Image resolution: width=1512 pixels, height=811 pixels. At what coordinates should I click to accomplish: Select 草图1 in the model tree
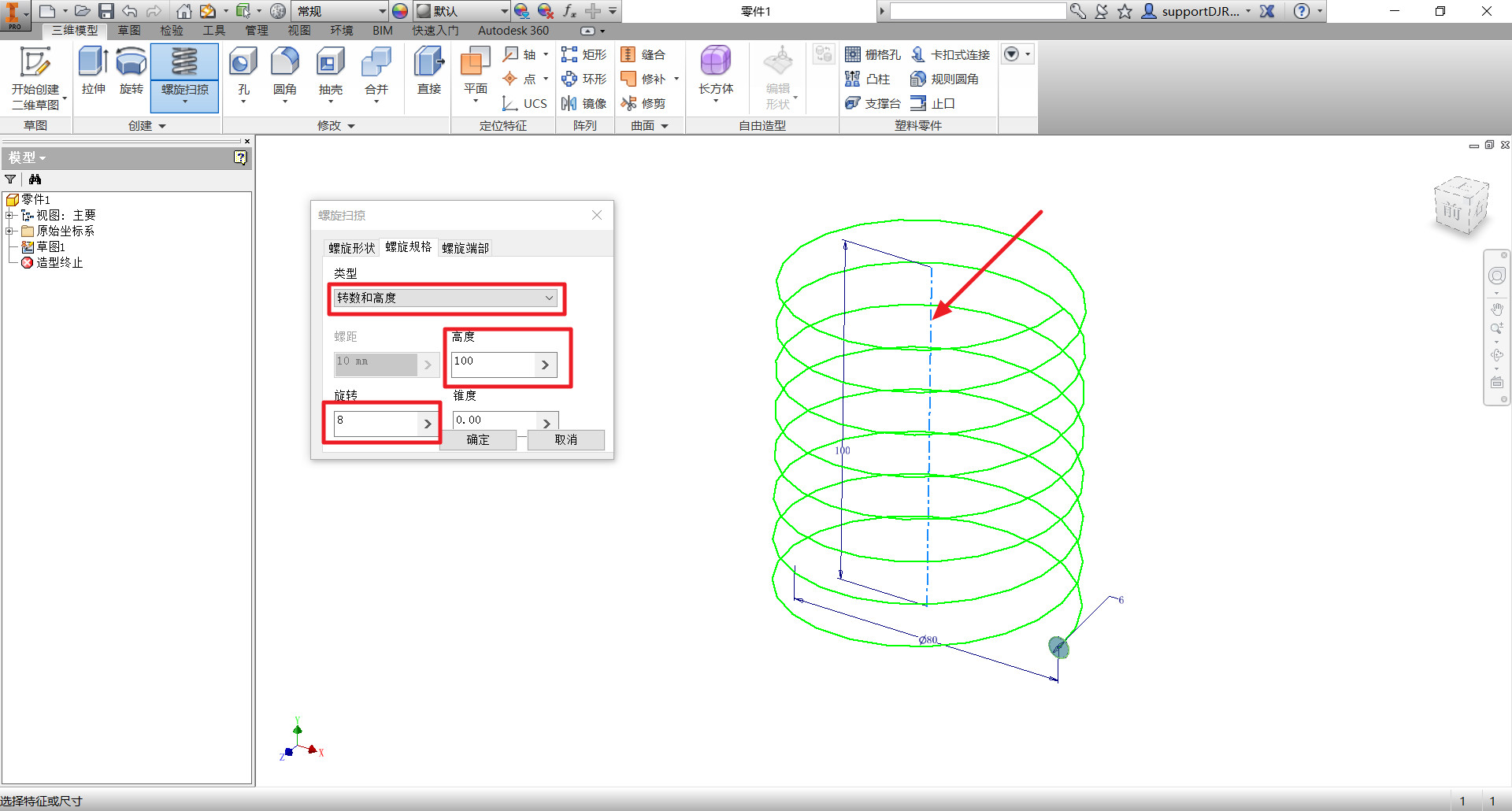(50, 246)
